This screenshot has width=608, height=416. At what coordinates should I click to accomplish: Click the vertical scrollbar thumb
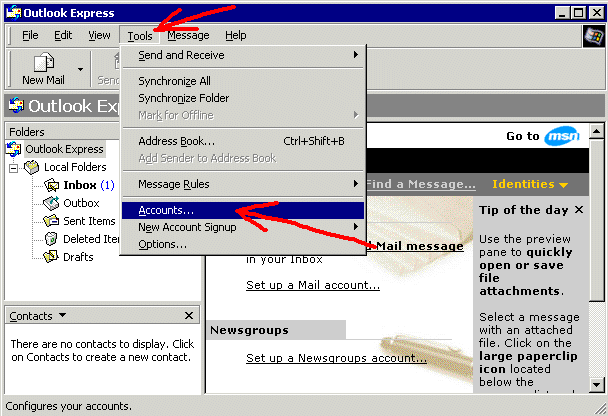pyautogui.click(x=596, y=219)
